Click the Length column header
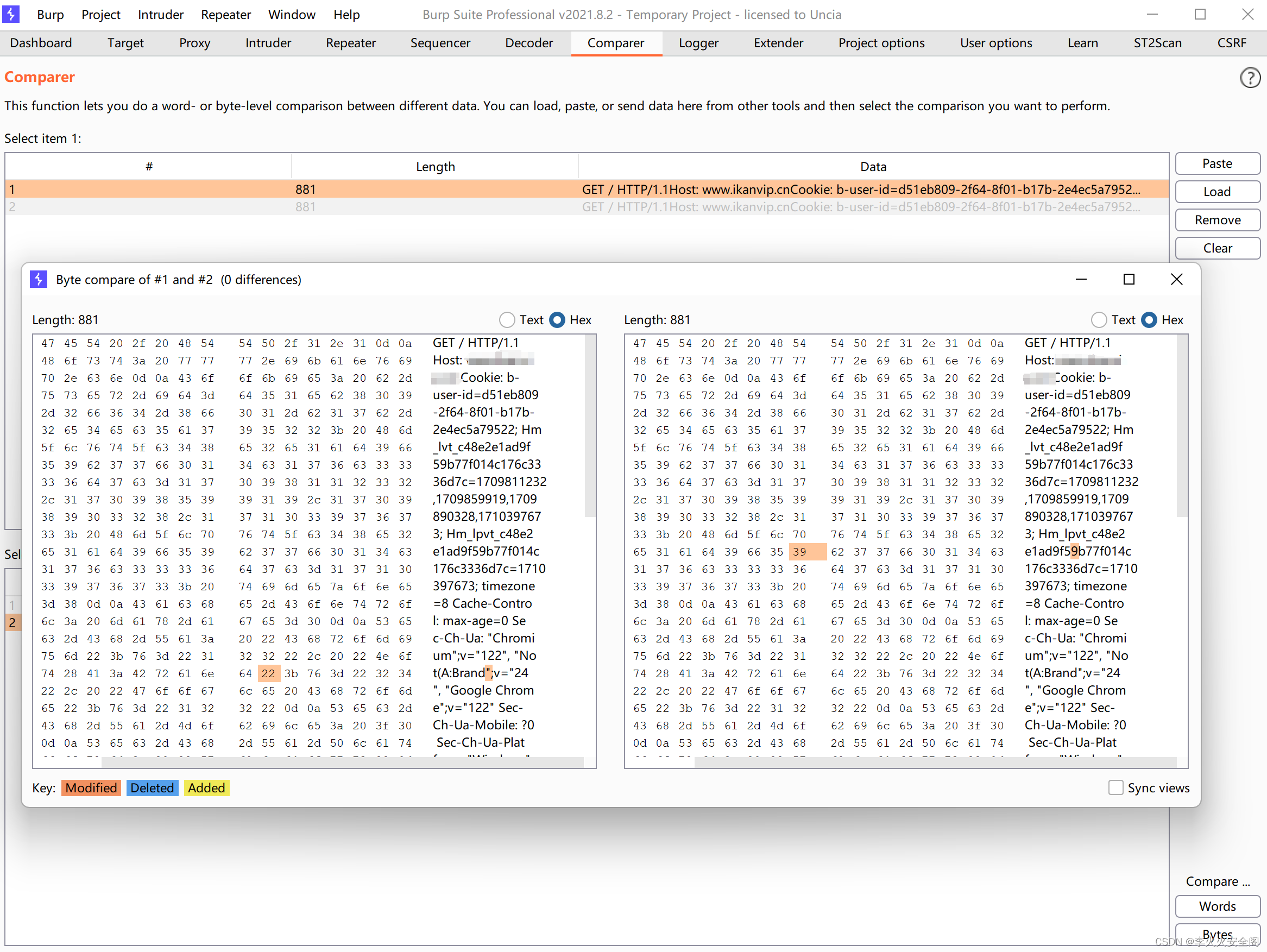 pos(436,167)
